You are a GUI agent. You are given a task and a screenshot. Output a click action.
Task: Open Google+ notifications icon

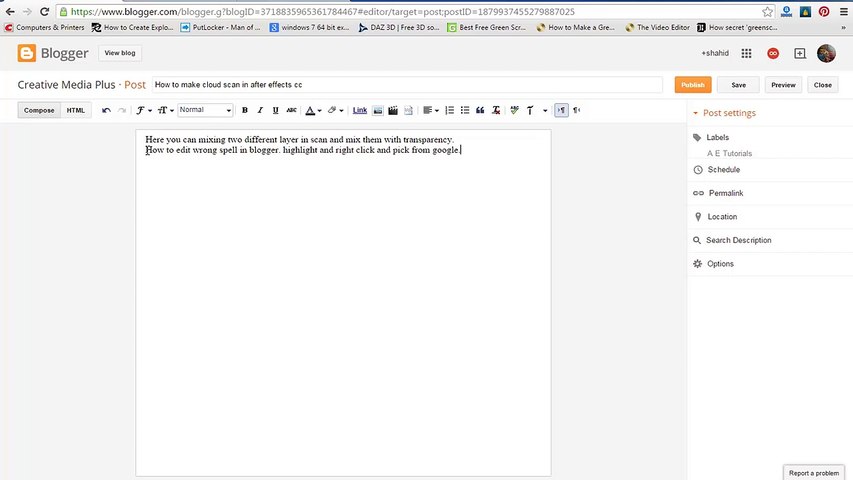(x=772, y=53)
